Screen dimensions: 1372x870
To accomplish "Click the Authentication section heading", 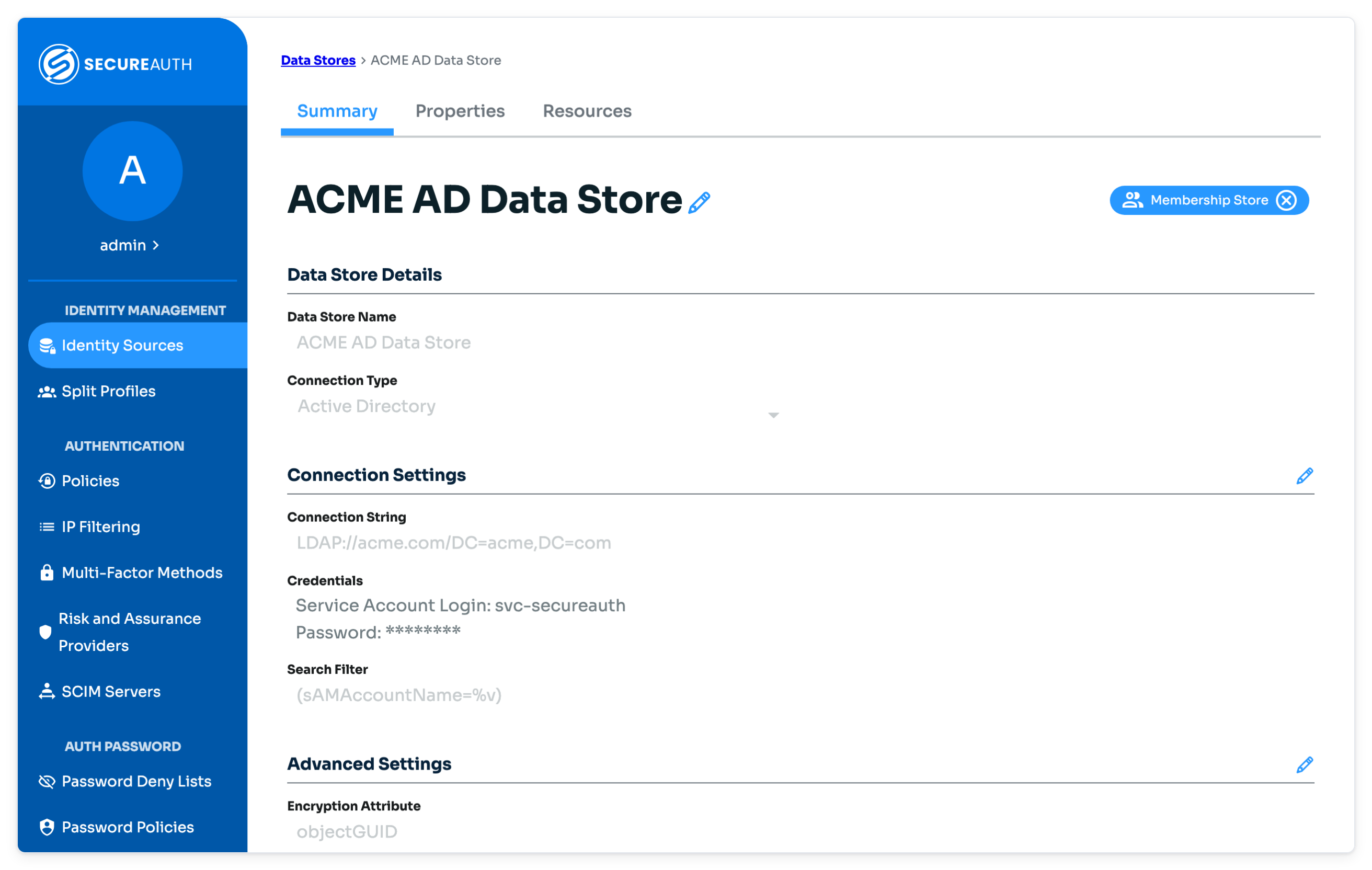I will [x=124, y=446].
